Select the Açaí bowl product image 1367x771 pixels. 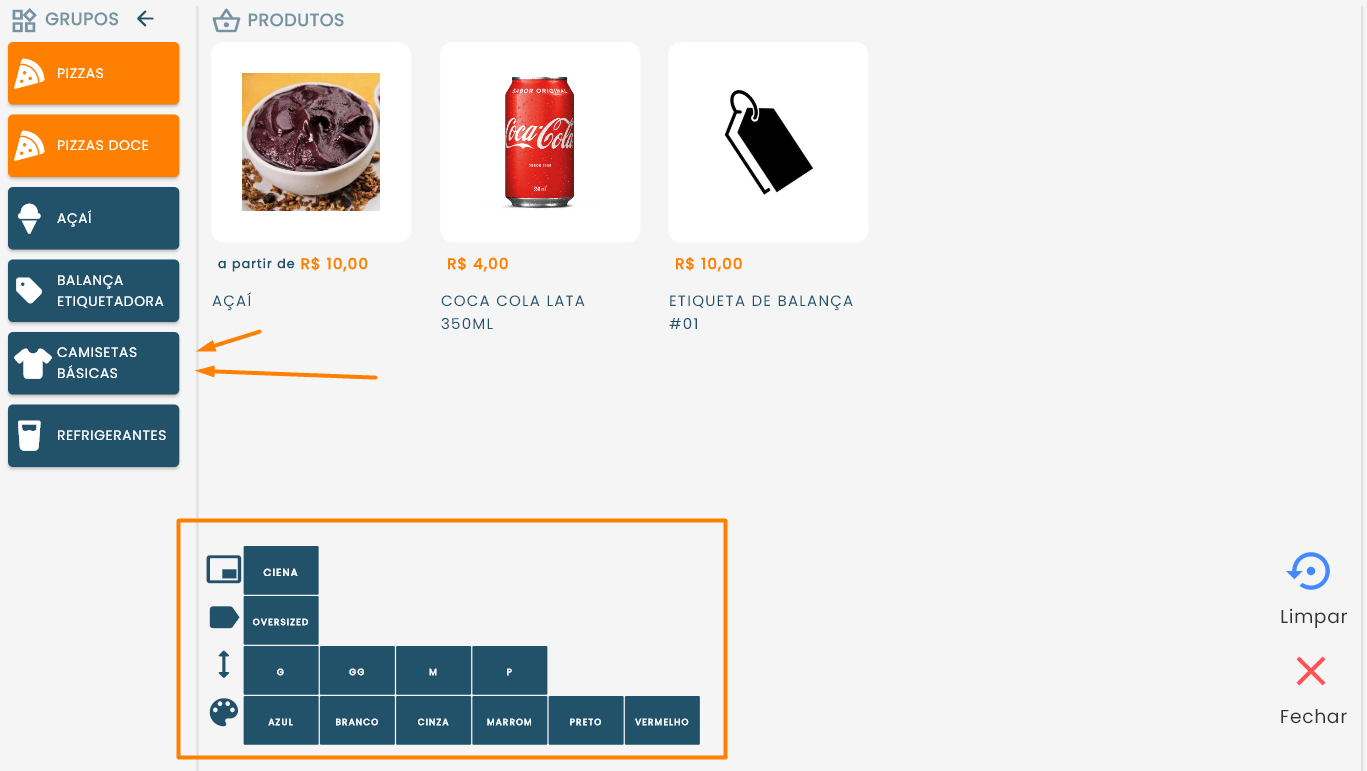(x=311, y=142)
